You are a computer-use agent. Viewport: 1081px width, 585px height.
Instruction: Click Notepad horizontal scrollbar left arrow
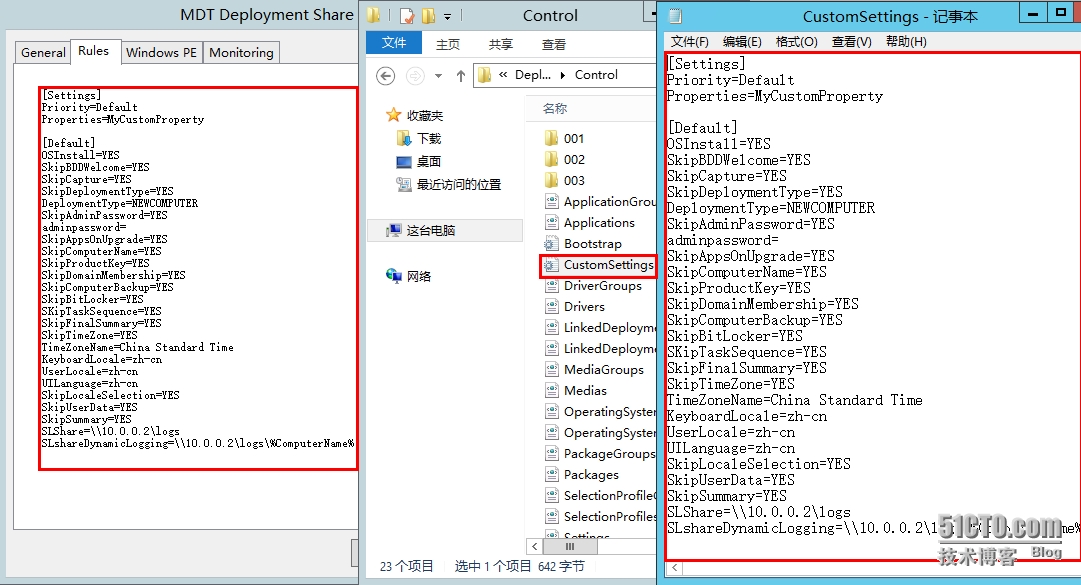(x=674, y=568)
